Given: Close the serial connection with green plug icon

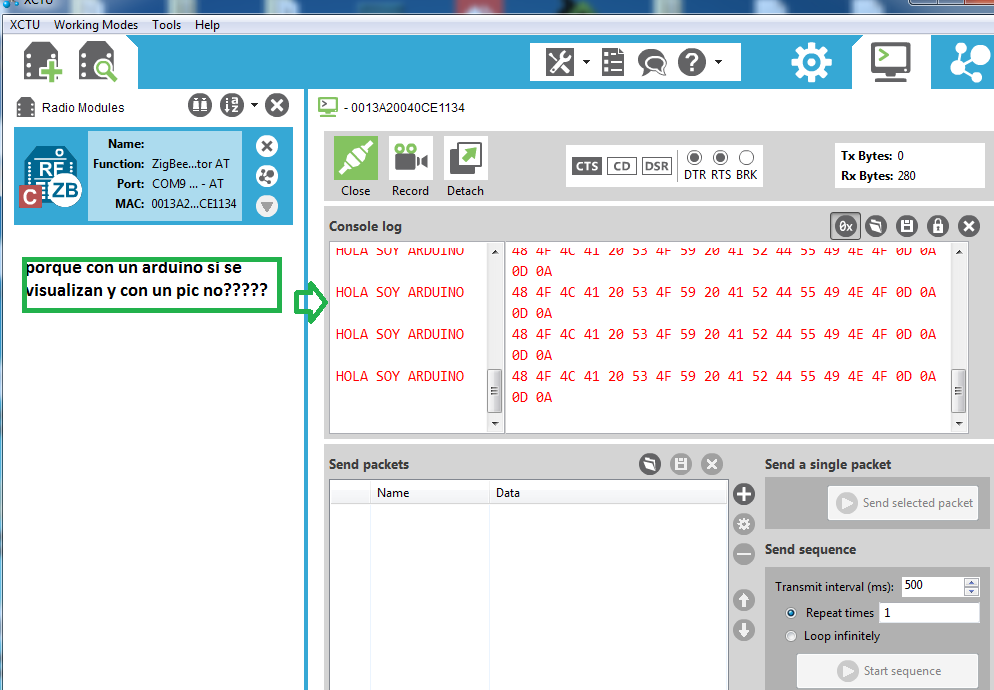Looking at the screenshot, I should pyautogui.click(x=356, y=158).
